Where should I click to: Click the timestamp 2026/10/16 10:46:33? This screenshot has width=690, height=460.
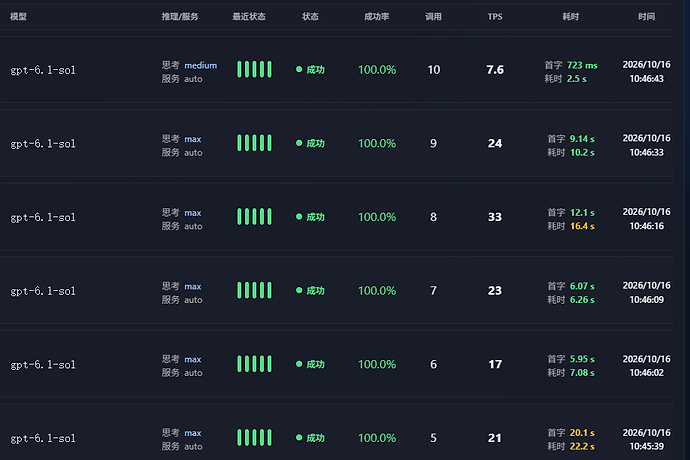pos(646,145)
